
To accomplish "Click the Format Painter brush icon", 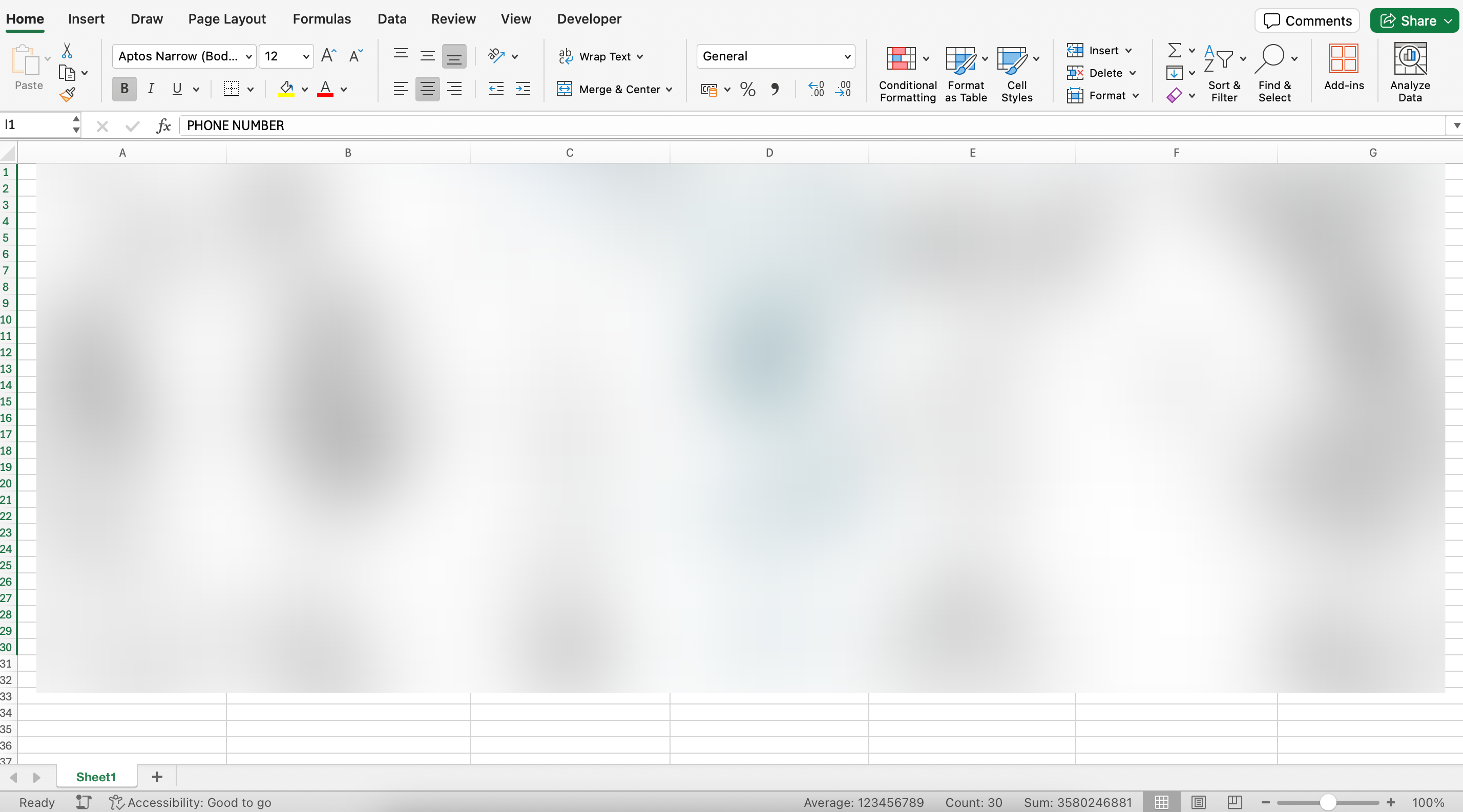I will (67, 94).
